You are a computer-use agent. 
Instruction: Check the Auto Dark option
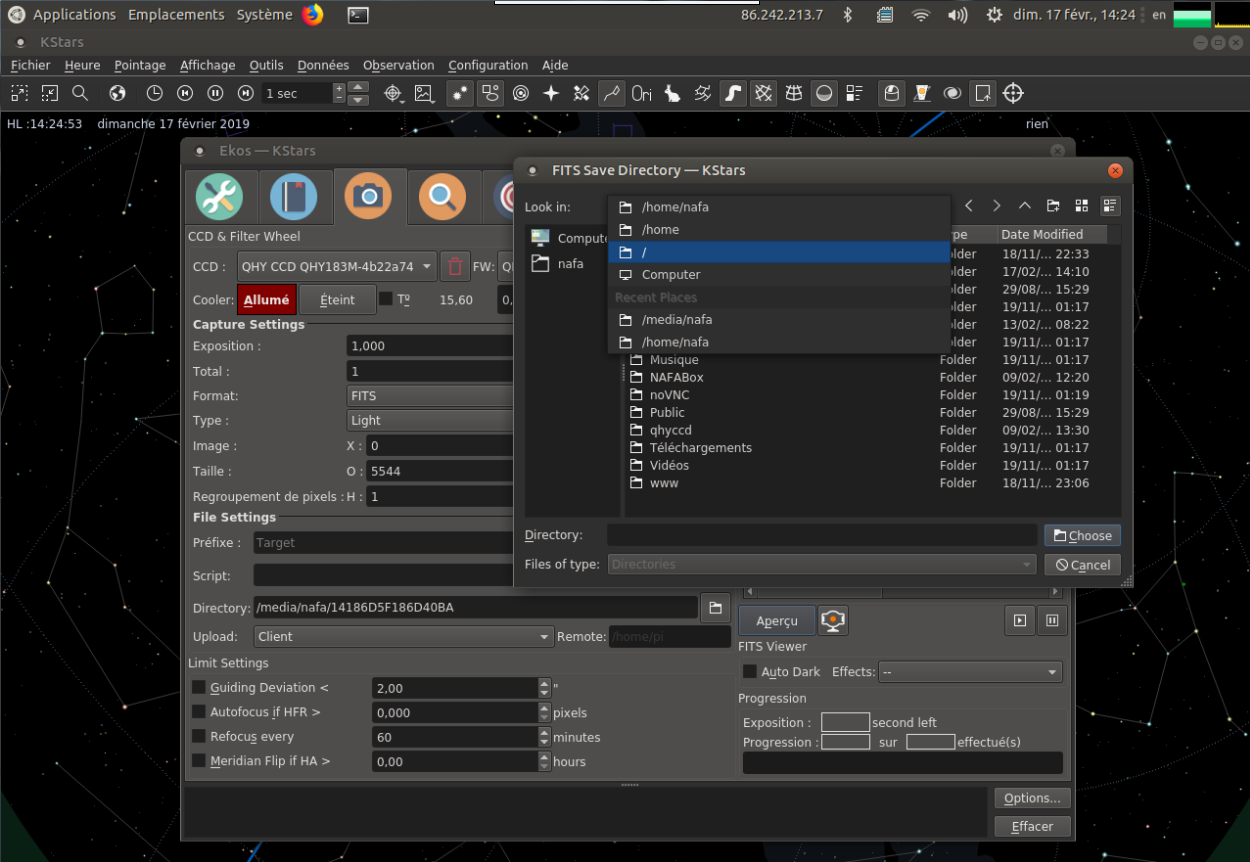tap(750, 672)
